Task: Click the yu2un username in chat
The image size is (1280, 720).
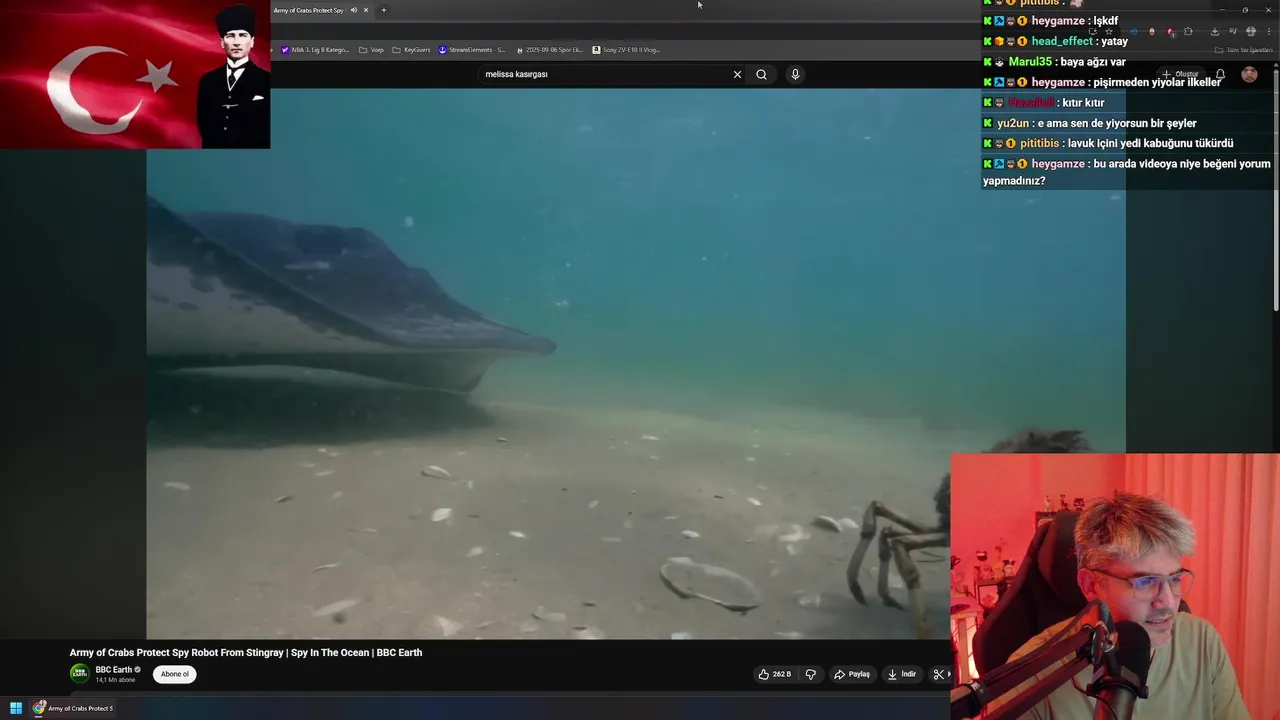Action: (x=1013, y=123)
